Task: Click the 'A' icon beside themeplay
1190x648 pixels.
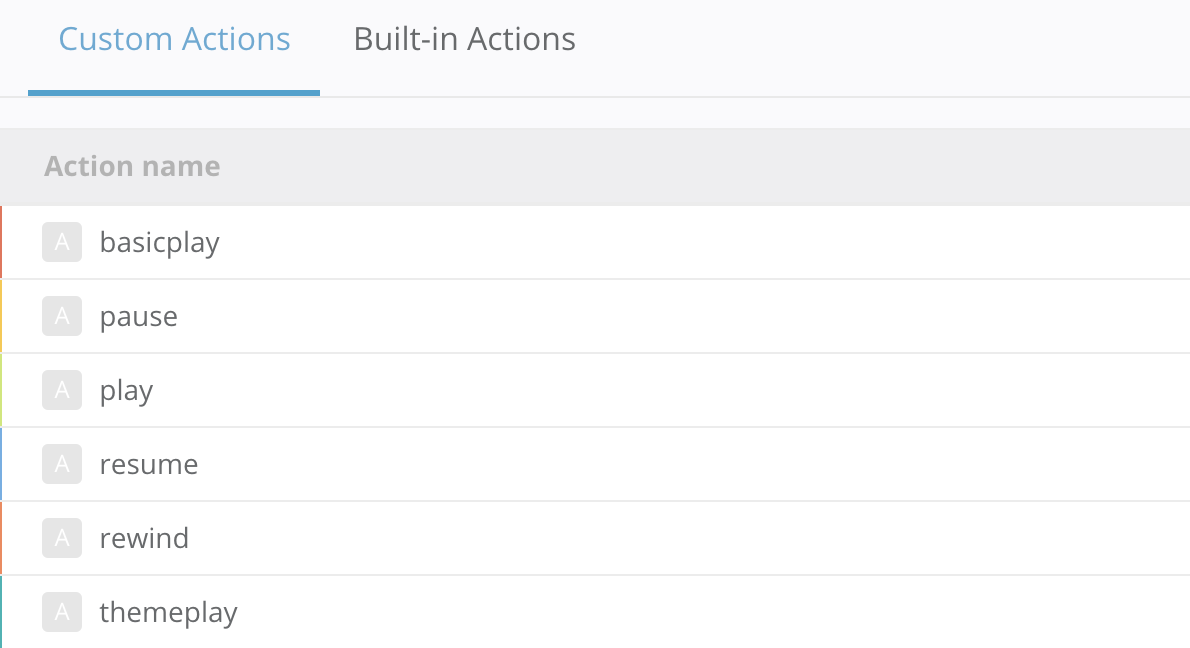Action: click(61, 612)
